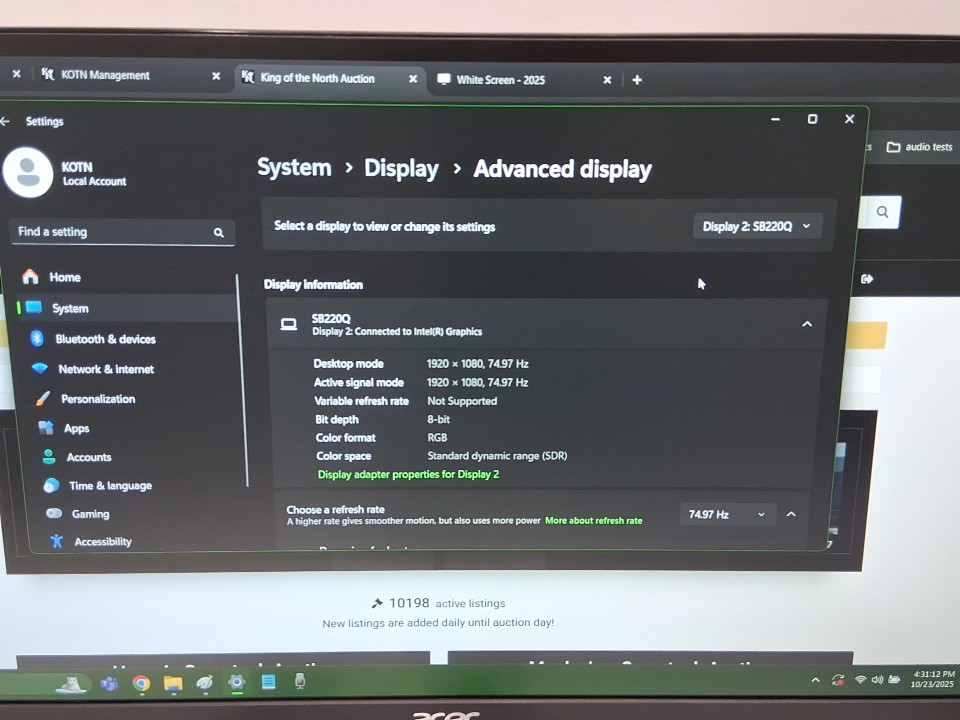960x720 pixels.
Task: Collapse the SB220Q display information section
Action: 807,324
